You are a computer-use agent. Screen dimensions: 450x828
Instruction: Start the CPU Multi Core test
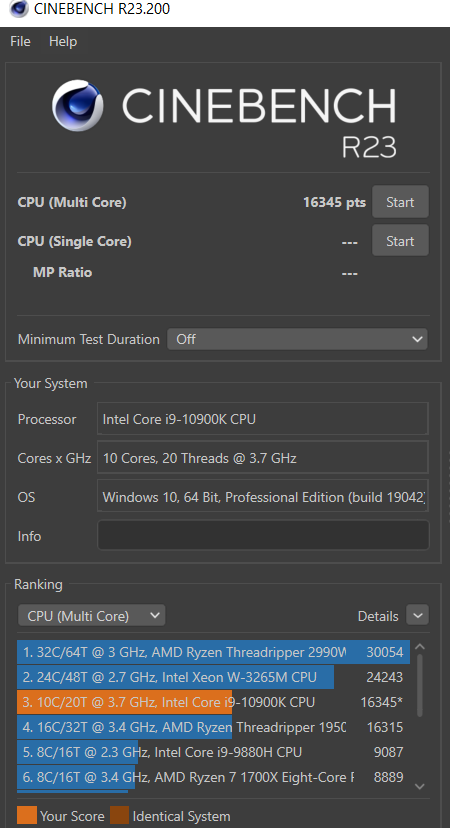click(x=400, y=202)
